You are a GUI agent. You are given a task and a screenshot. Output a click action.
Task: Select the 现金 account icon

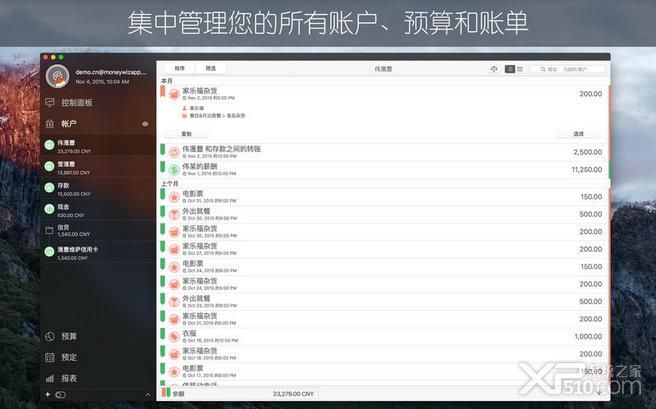pos(49,209)
